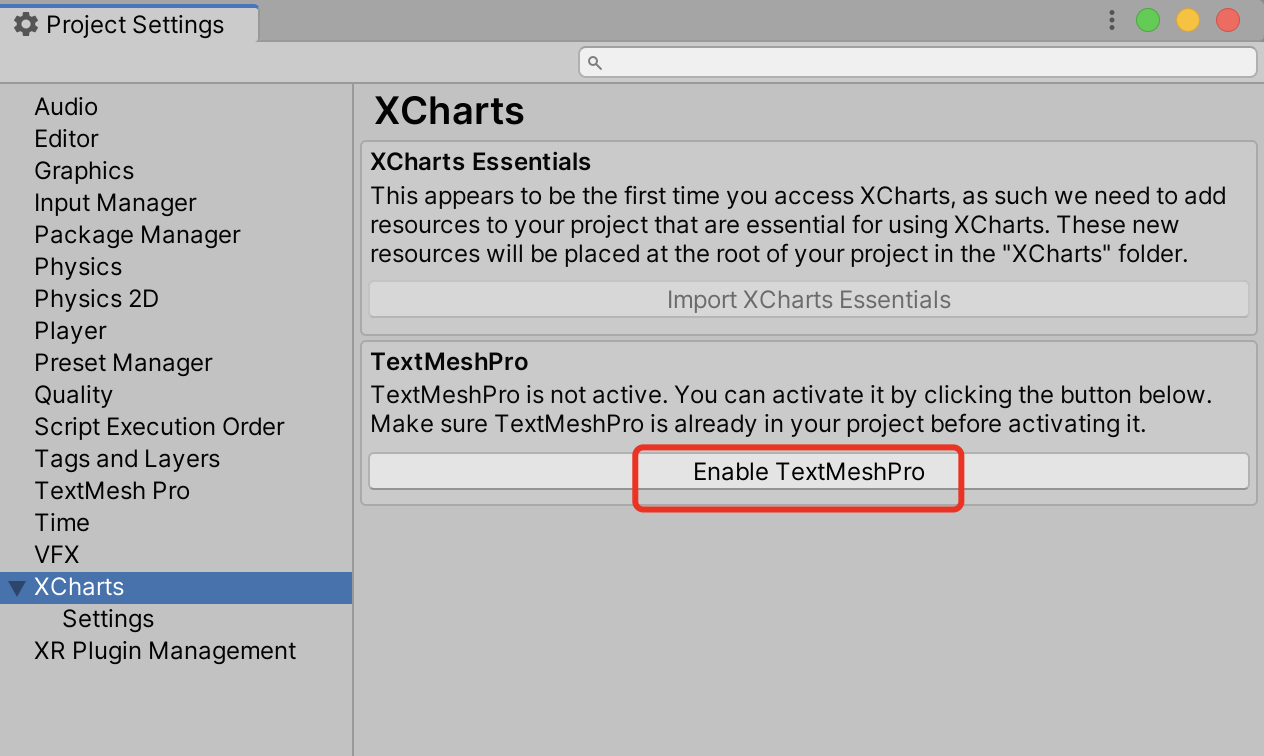The height and width of the screenshot is (756, 1264).
Task: Open Editor settings category
Action: 66,139
